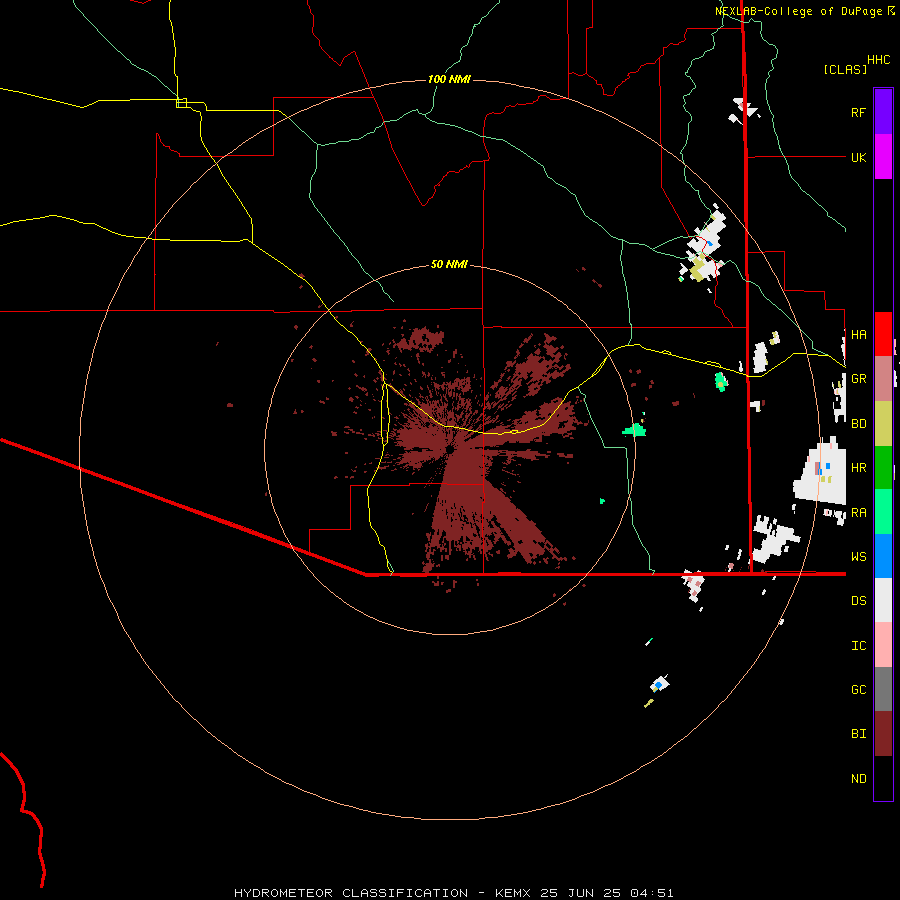Select the GC ground clutter gray swatch
The image size is (900, 900).
tap(883, 689)
